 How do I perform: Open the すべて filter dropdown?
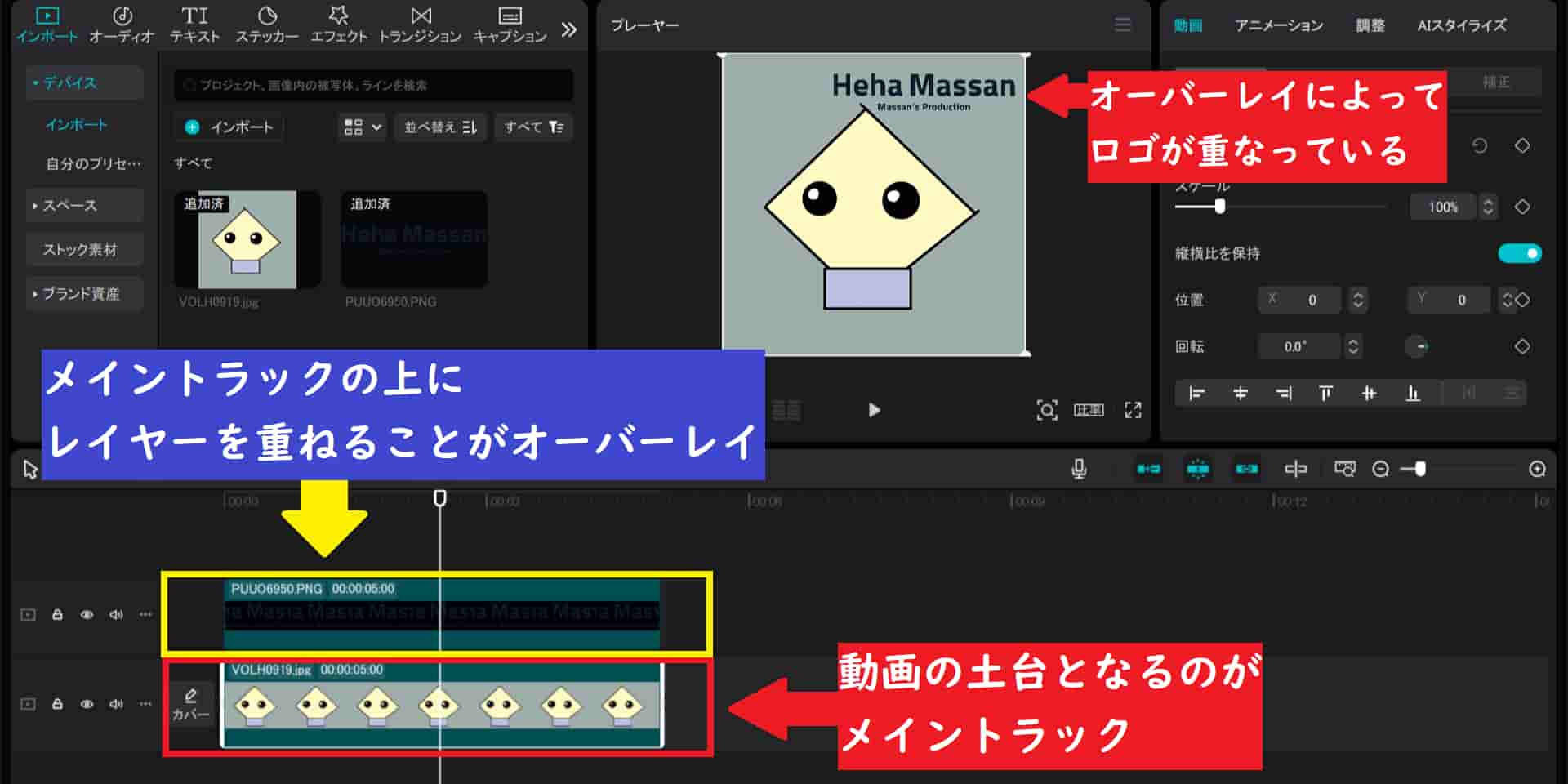click(533, 127)
